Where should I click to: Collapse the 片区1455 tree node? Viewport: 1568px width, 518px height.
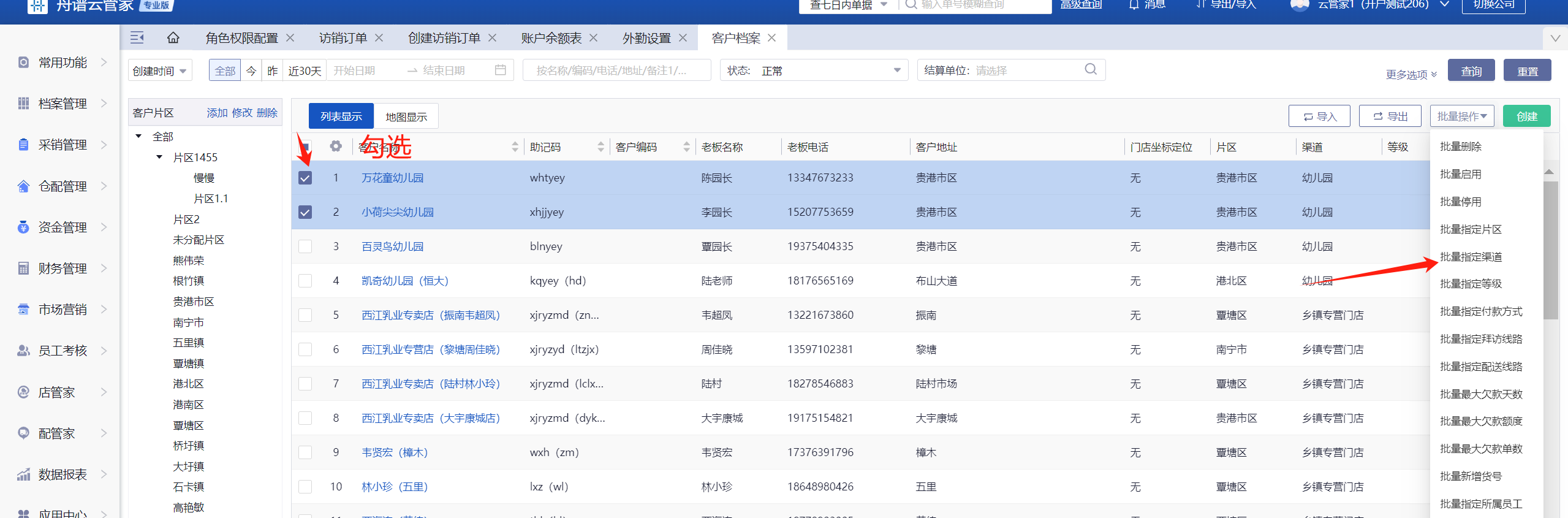tap(159, 158)
